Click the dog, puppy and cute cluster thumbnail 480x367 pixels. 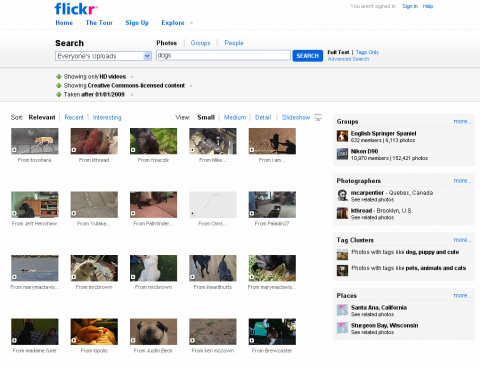coord(342,254)
